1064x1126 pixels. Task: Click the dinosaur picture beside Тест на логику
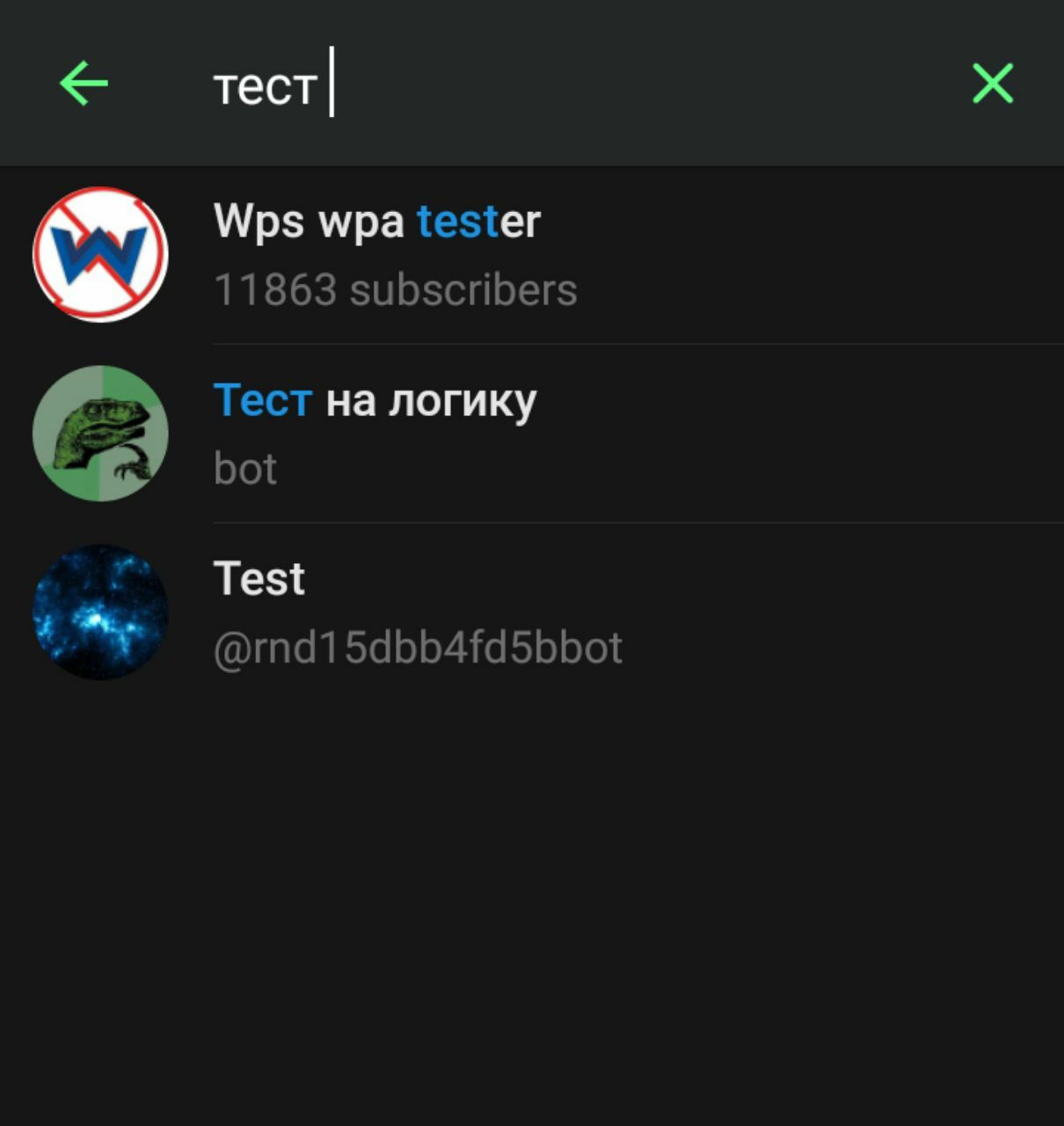(100, 433)
